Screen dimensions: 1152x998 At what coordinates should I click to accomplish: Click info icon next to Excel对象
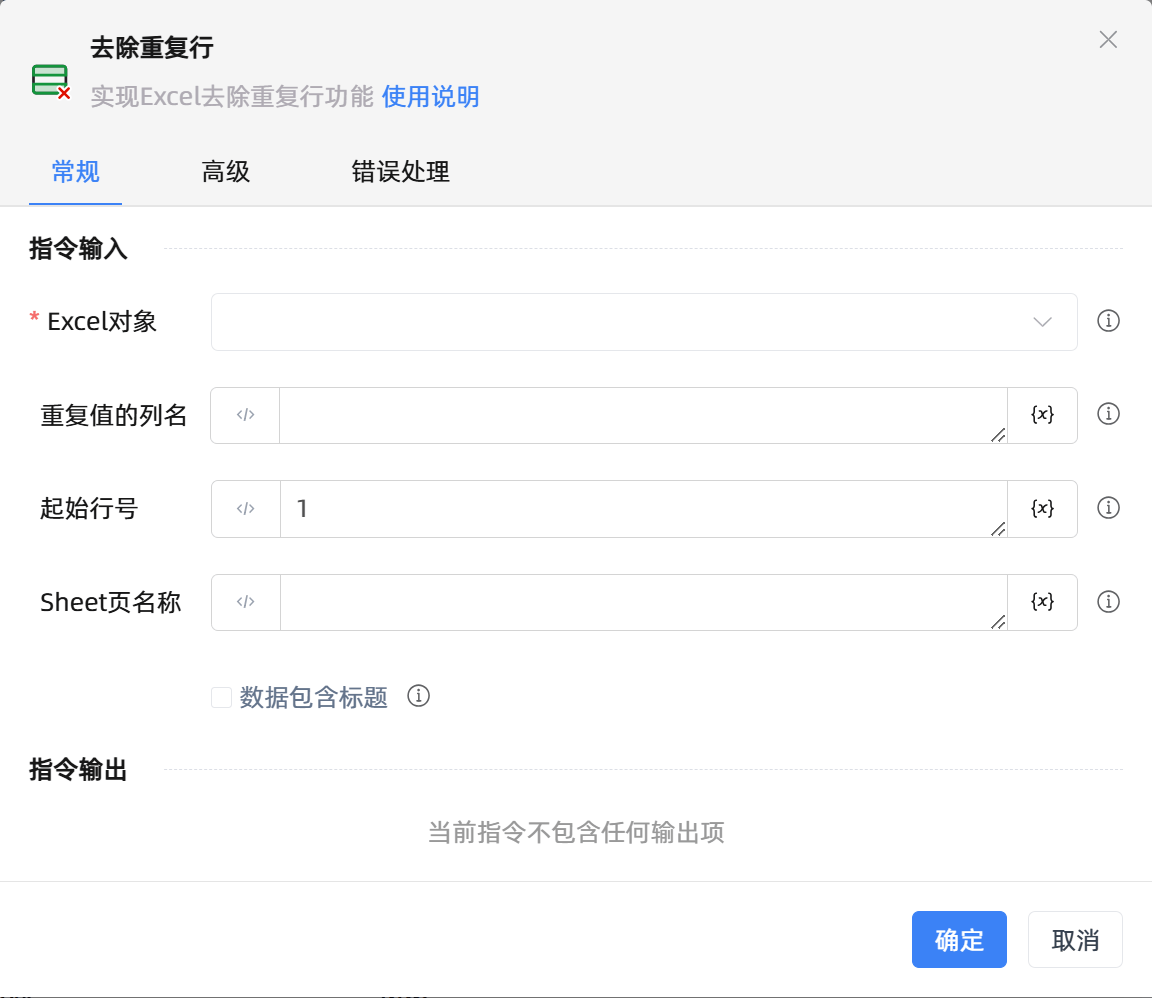(x=1108, y=321)
